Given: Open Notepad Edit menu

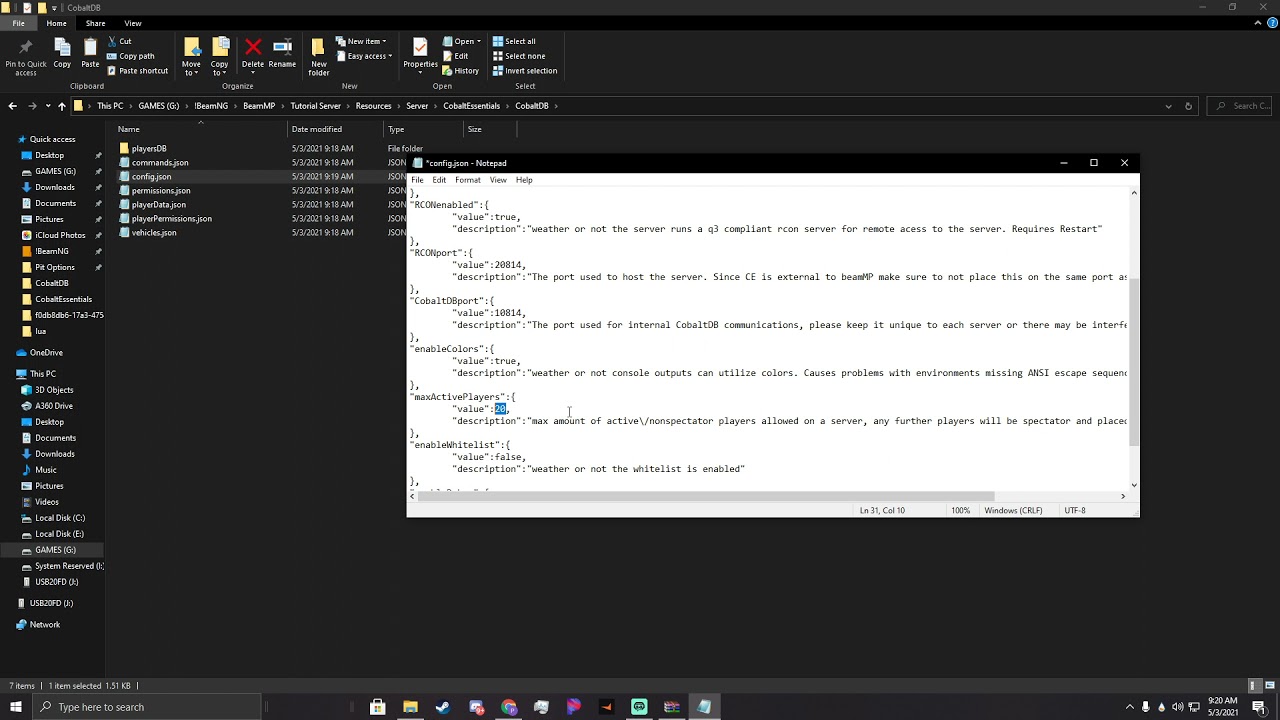Looking at the screenshot, I should click(x=439, y=180).
